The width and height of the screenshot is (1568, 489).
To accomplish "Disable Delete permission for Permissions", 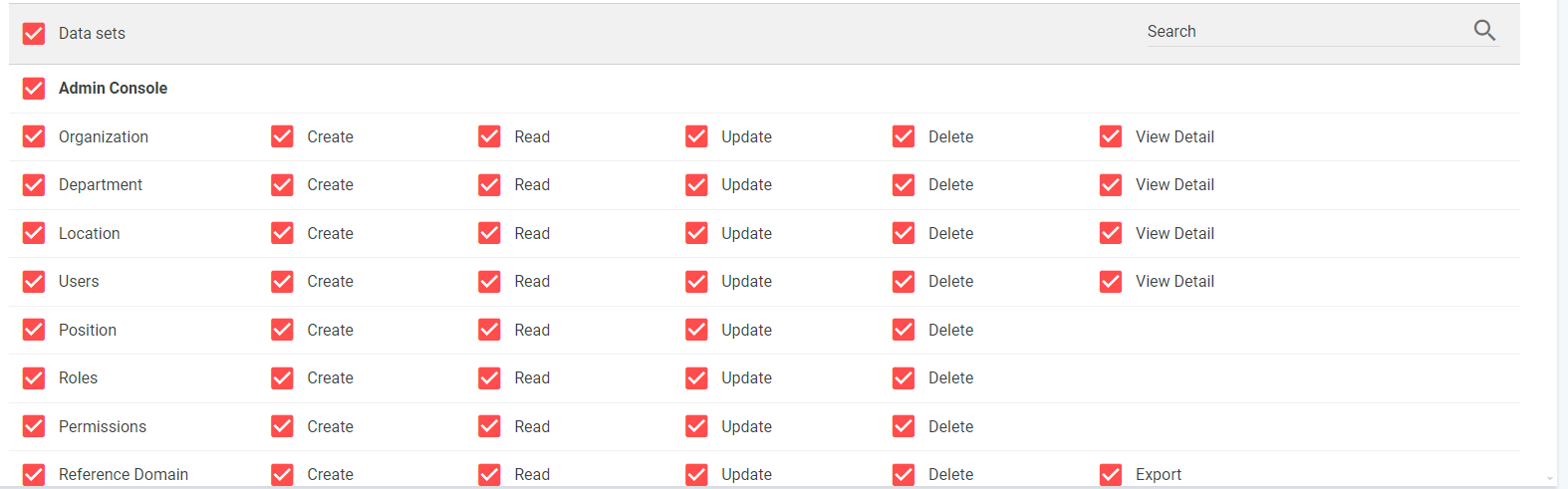I will tap(904, 426).
